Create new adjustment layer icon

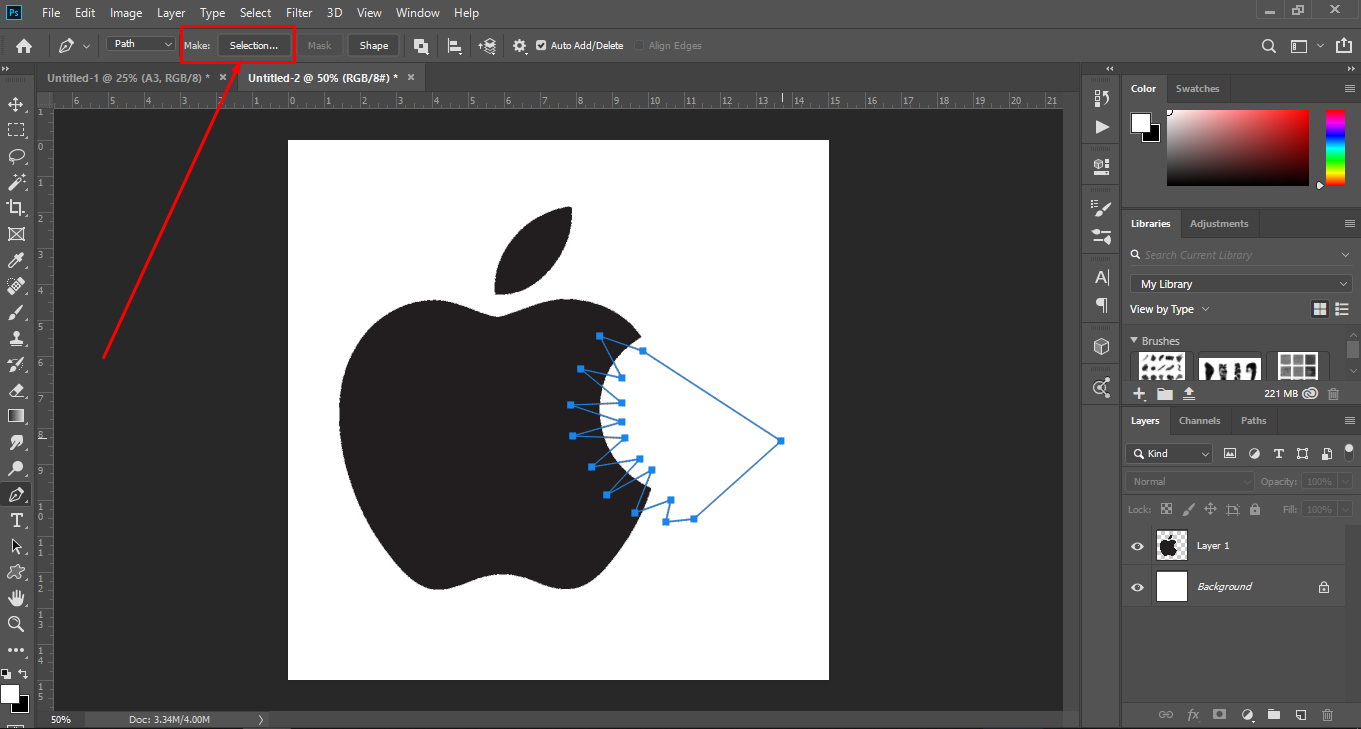pos(1247,715)
